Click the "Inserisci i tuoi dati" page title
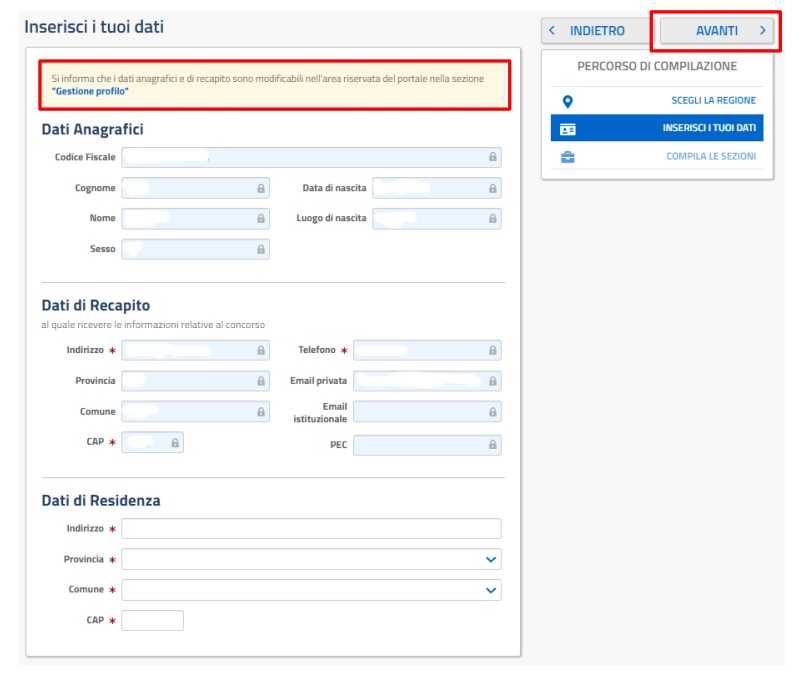This screenshot has width=800, height=675. (94, 27)
